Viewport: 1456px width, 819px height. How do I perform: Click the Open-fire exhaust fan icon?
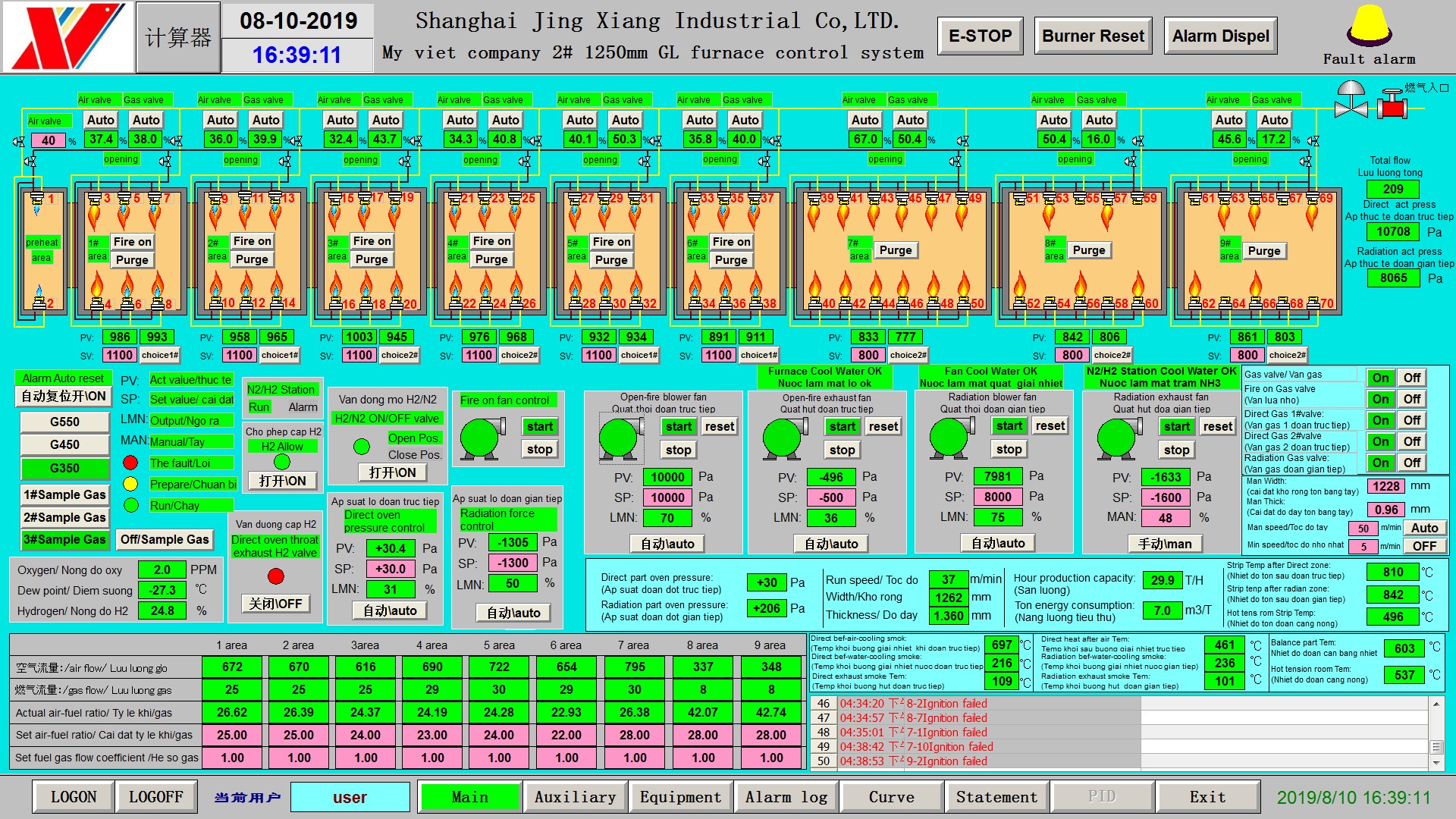click(785, 438)
